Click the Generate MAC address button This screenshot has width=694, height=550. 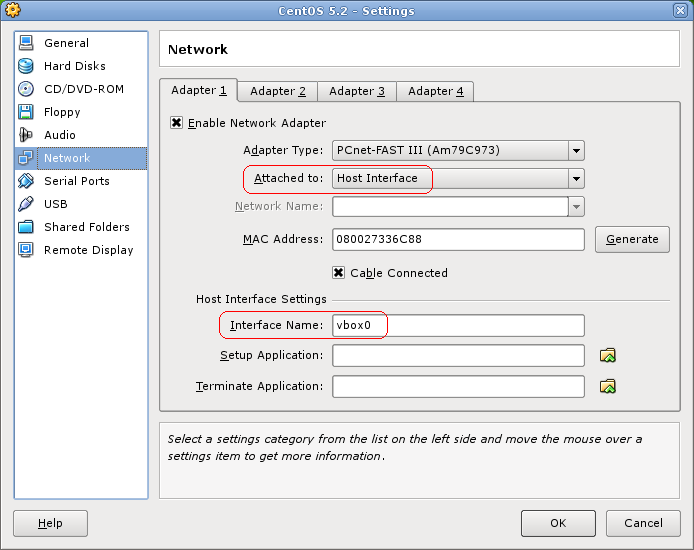[632, 239]
